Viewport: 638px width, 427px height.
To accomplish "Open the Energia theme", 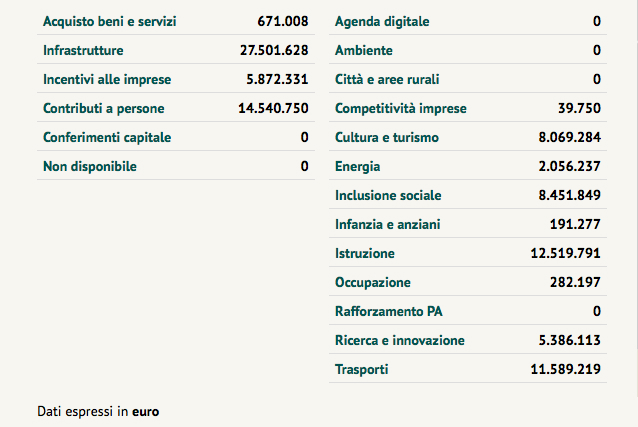I will coord(358,166).
